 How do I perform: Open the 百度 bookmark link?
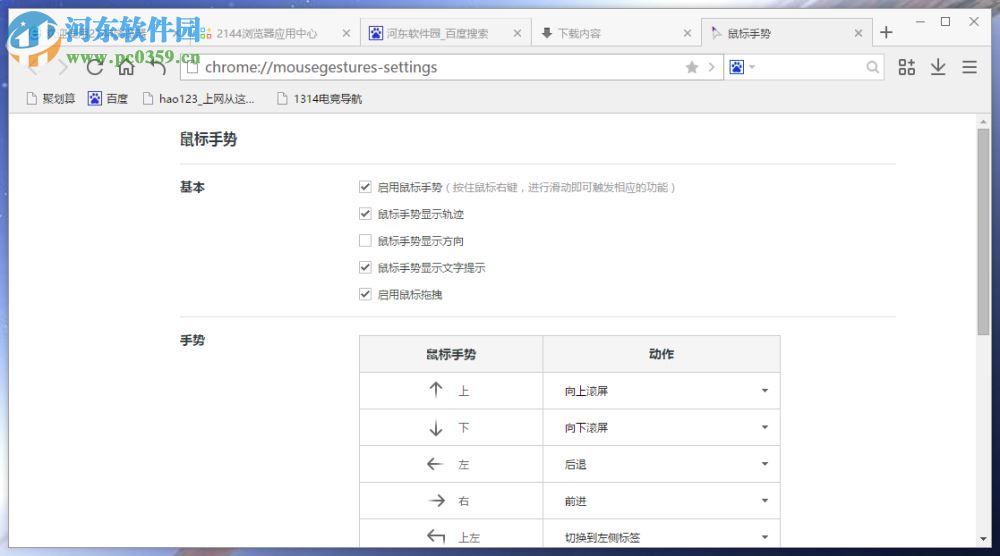(x=108, y=99)
